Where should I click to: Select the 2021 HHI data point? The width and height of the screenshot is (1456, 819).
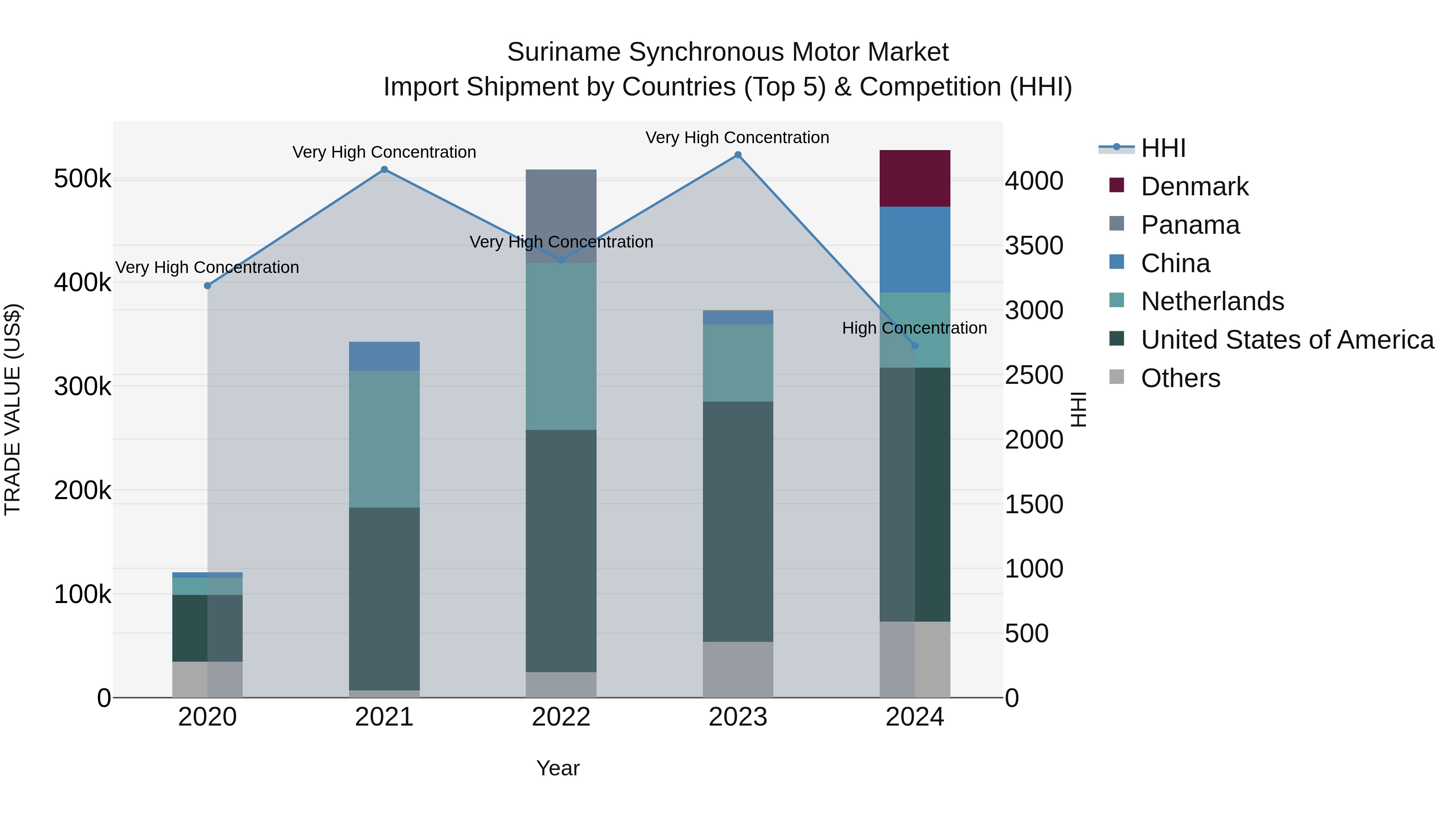point(384,169)
